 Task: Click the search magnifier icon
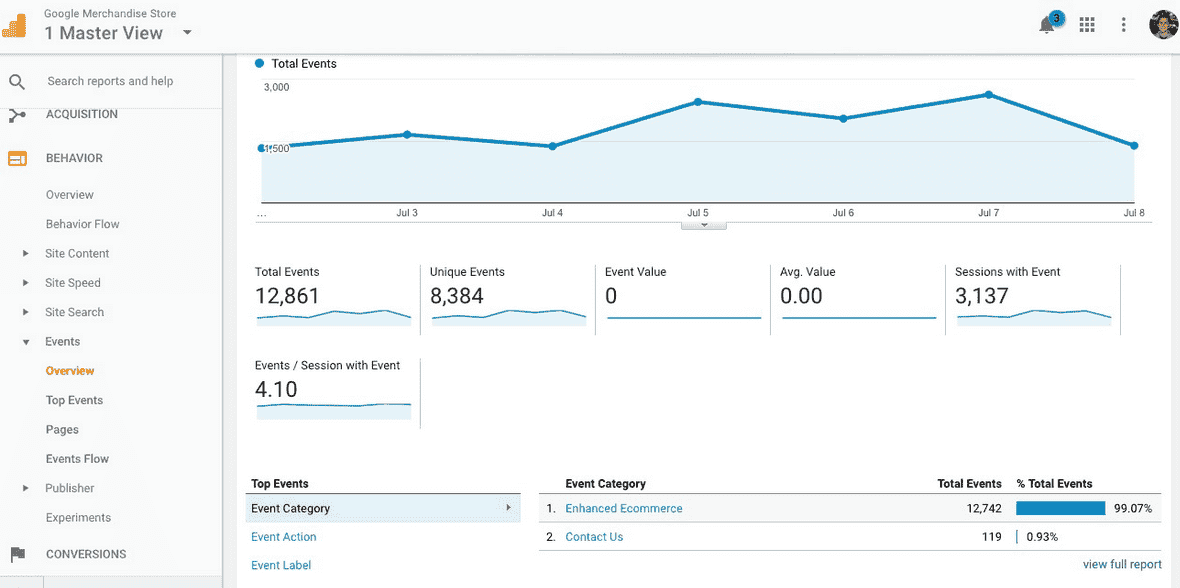17,82
